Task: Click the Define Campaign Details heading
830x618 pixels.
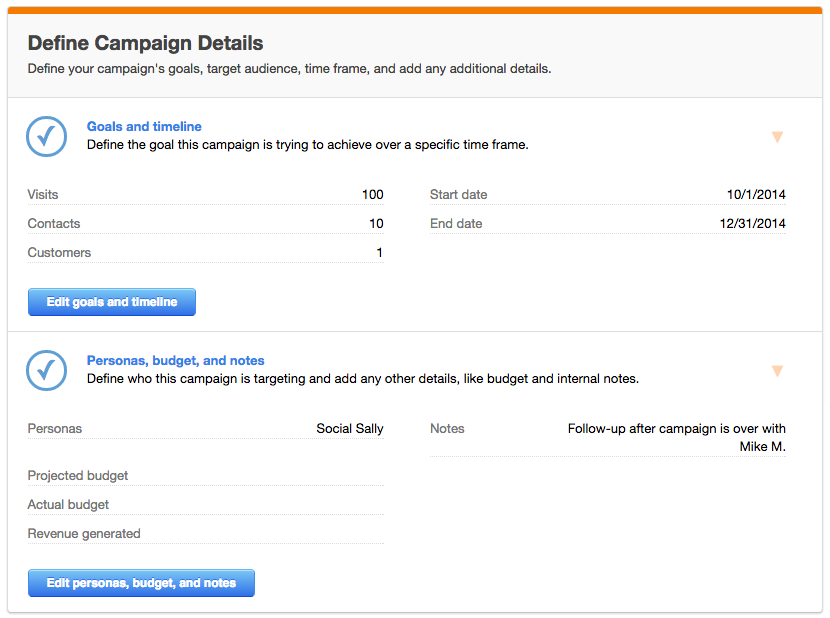Action: pyautogui.click(x=145, y=43)
